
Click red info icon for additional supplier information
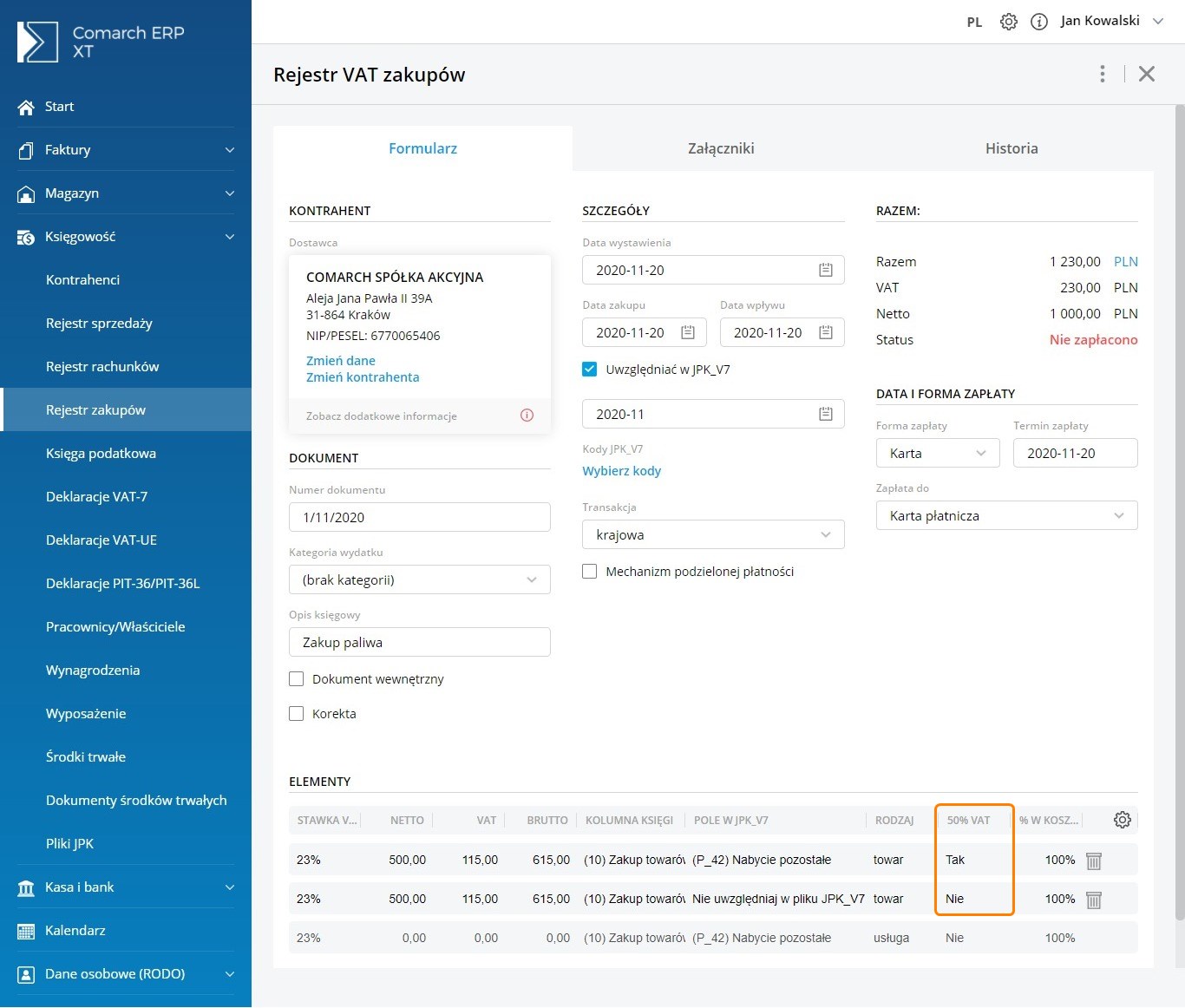527,416
